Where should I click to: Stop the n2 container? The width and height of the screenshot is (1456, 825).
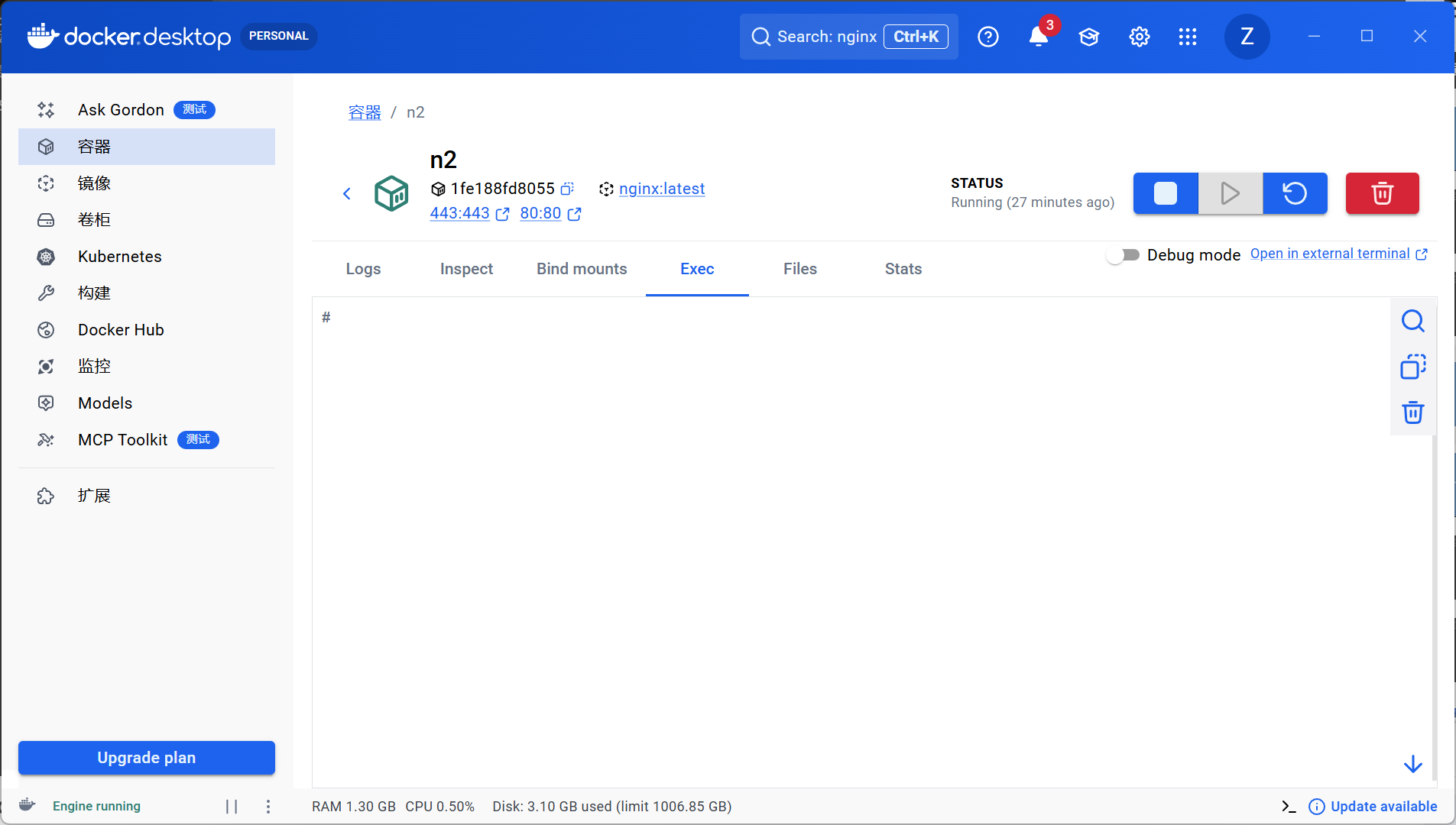(x=1166, y=193)
